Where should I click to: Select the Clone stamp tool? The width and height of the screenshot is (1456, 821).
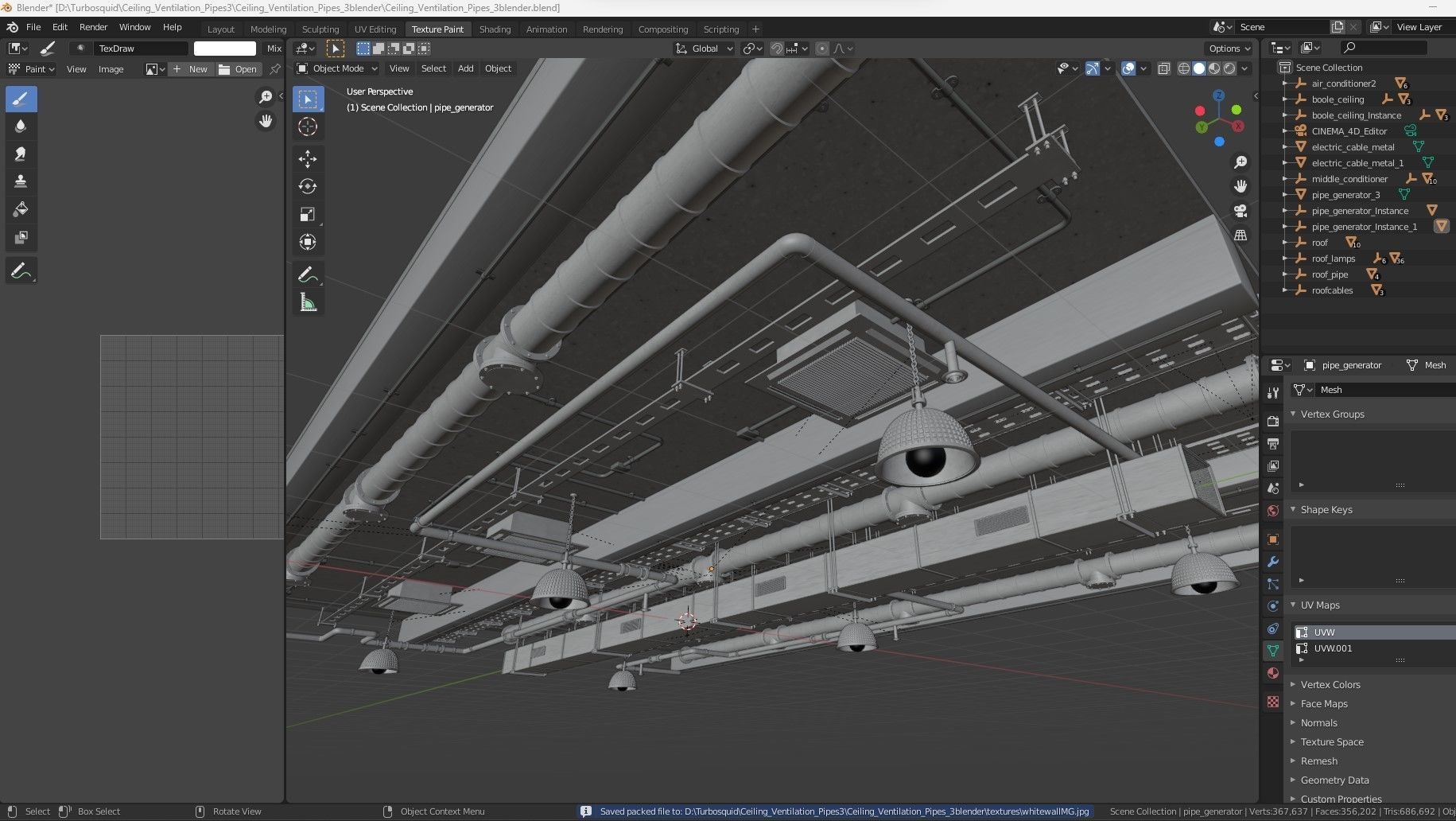21,181
